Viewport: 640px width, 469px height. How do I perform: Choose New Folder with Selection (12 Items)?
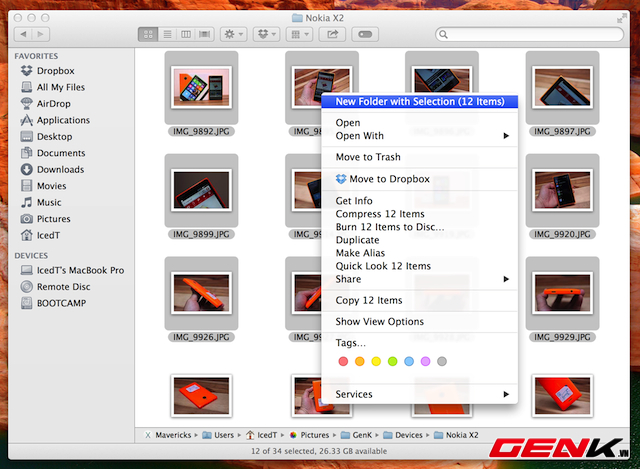pos(420,102)
